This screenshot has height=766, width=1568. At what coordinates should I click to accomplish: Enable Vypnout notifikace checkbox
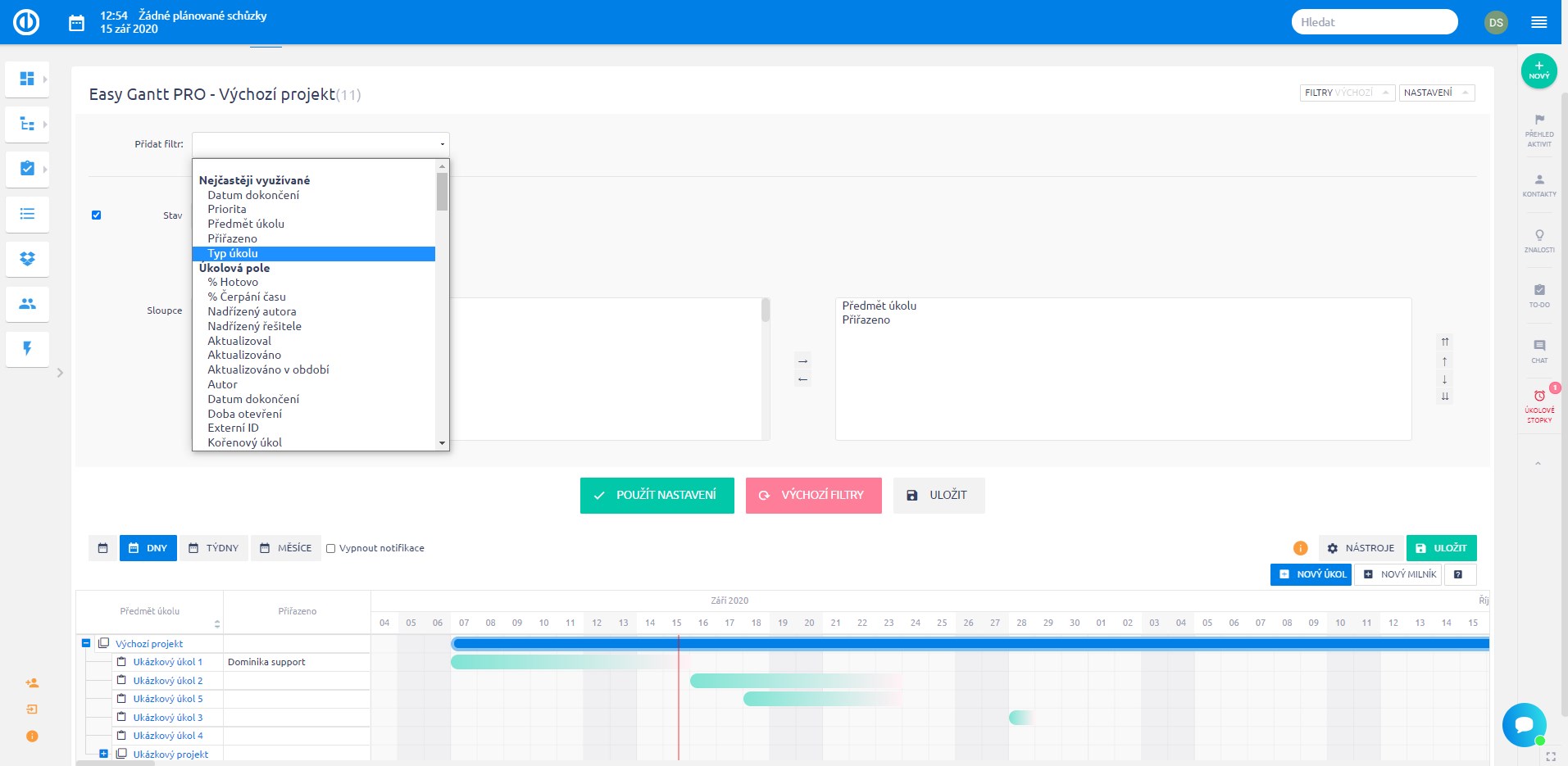click(331, 548)
